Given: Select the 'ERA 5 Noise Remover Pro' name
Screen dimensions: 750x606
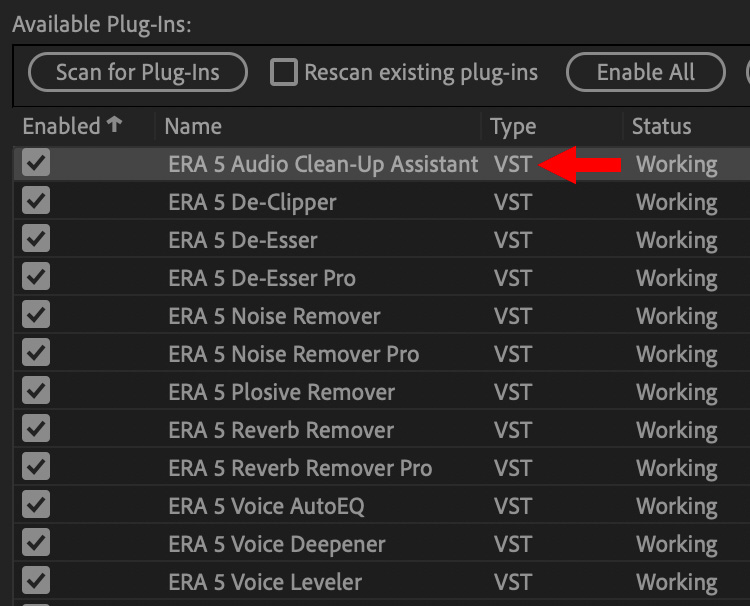Looking at the screenshot, I should (x=294, y=354).
